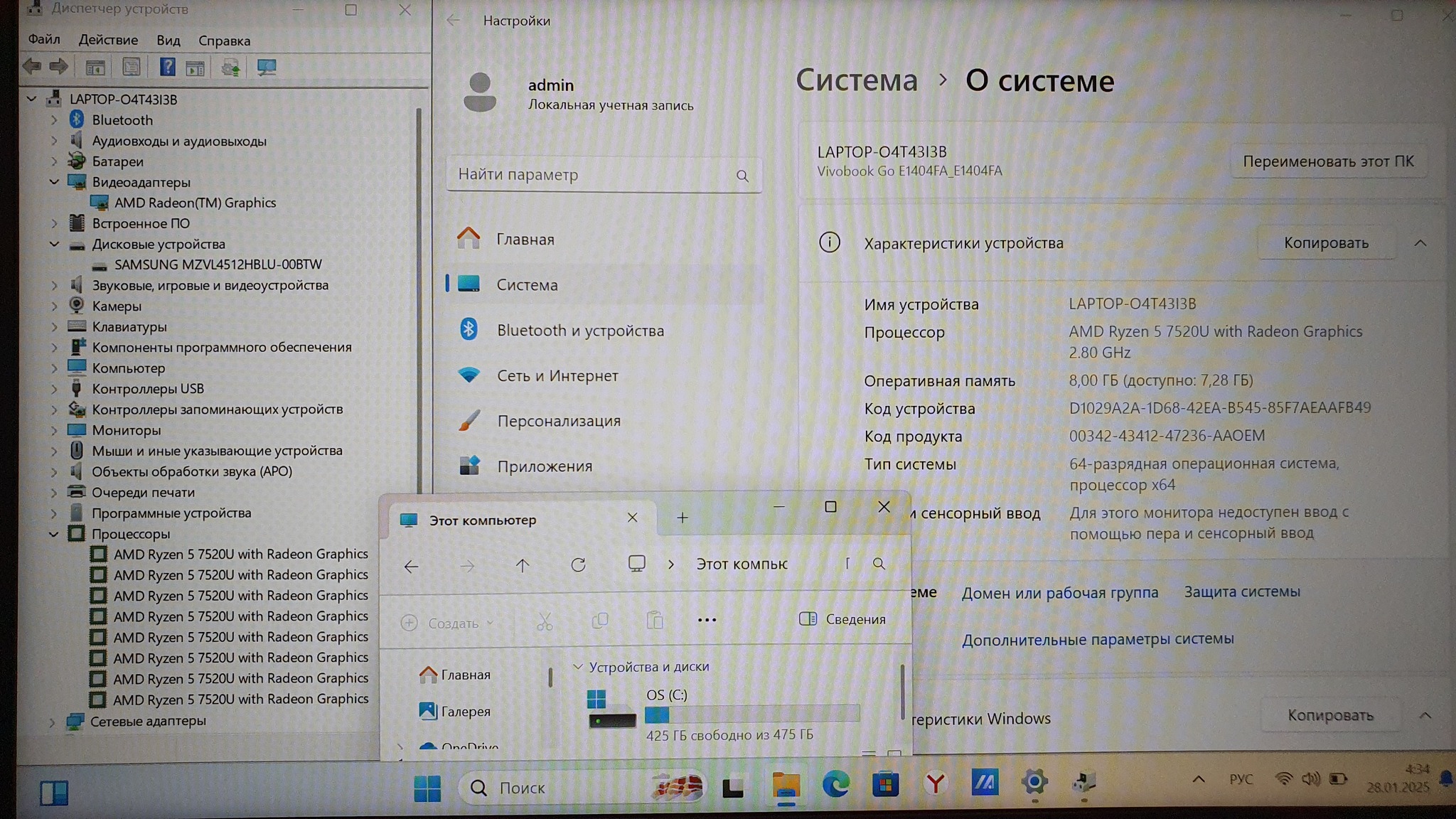Image resolution: width=1456 pixels, height=819 pixels.
Task: Click the Device Manager help toolbar icon
Action: pyautogui.click(x=167, y=68)
